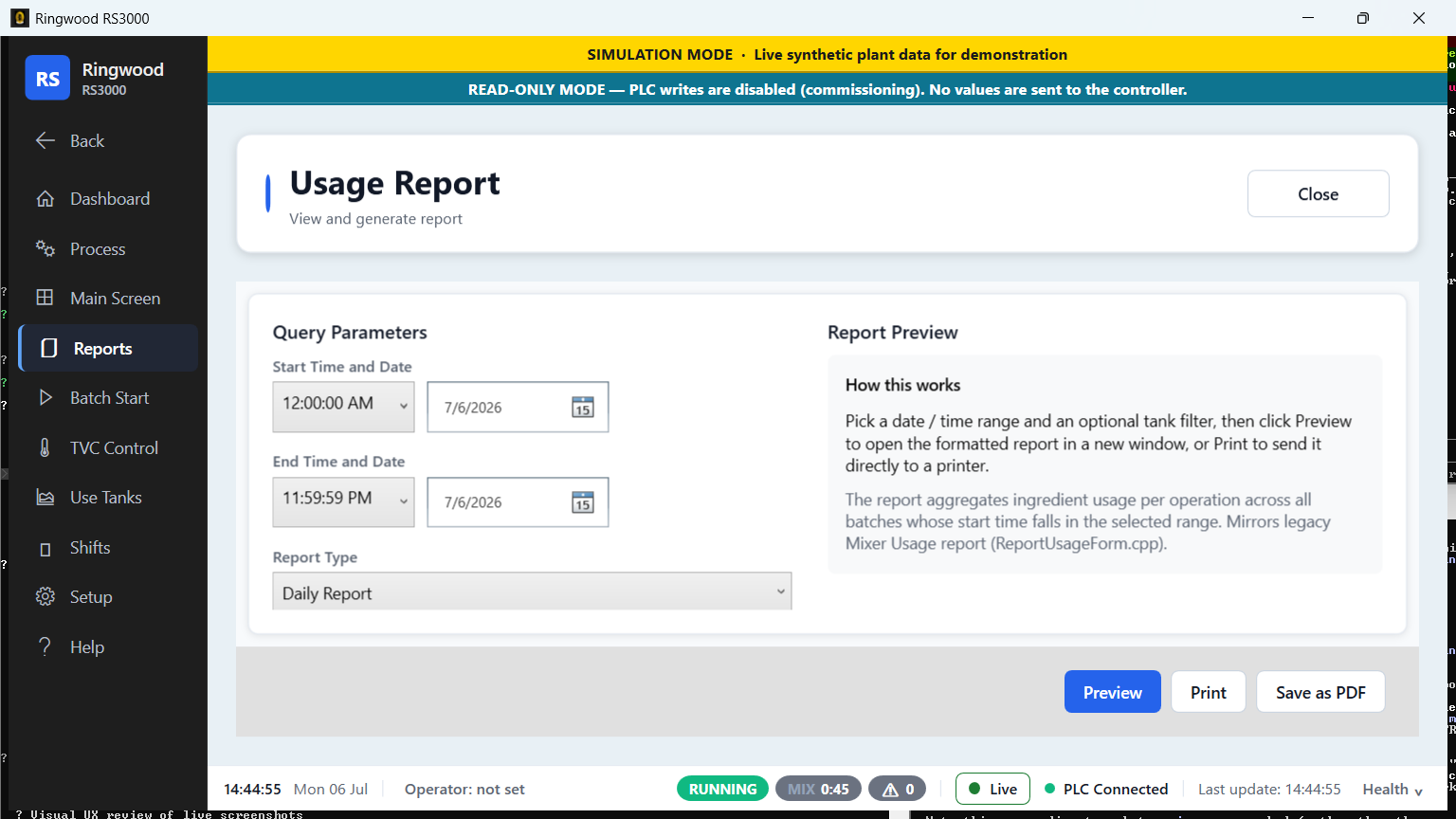
Task: Navigate to Main Screen
Action: coord(108,298)
